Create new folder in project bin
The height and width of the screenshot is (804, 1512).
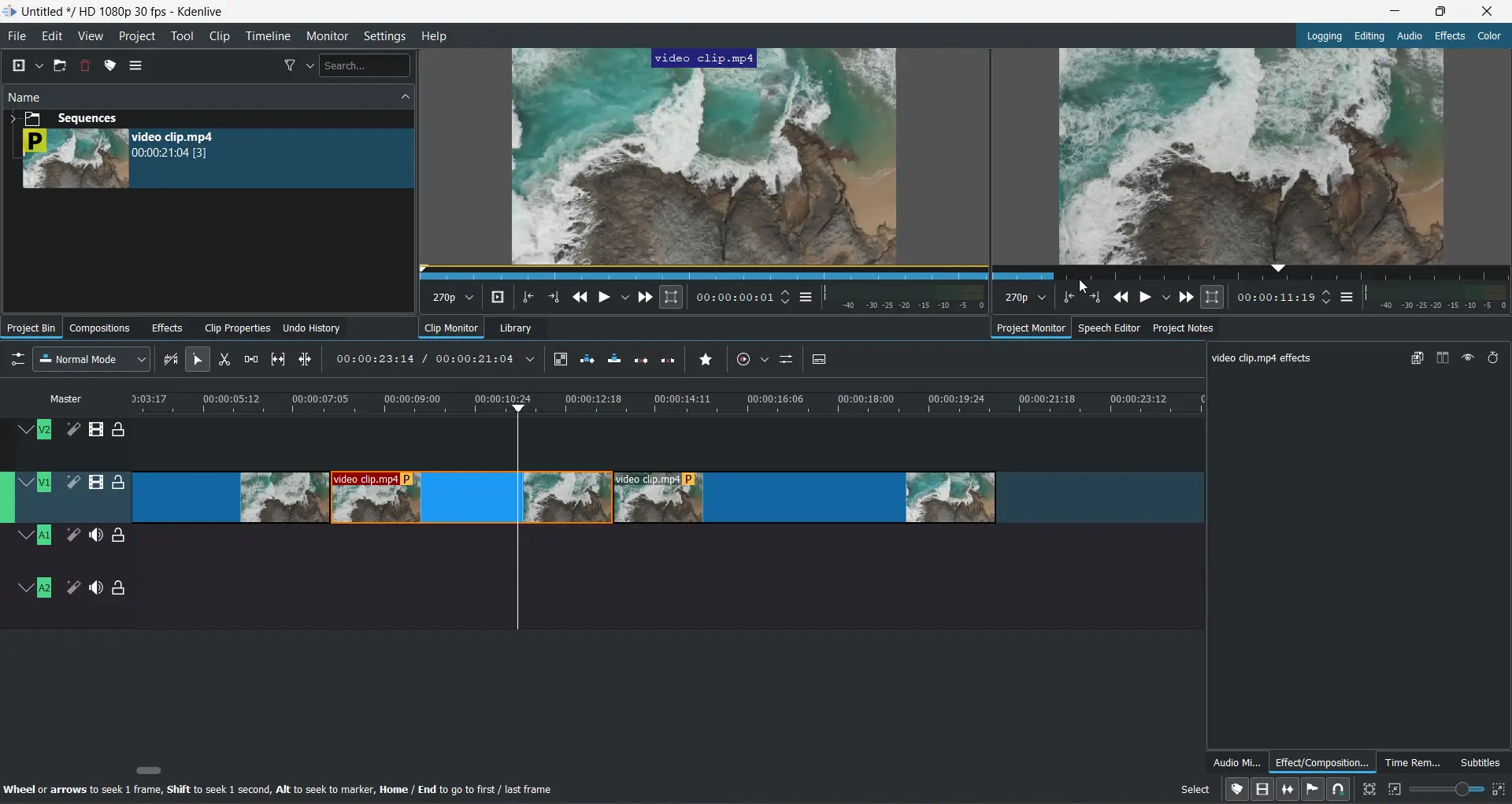pos(61,66)
